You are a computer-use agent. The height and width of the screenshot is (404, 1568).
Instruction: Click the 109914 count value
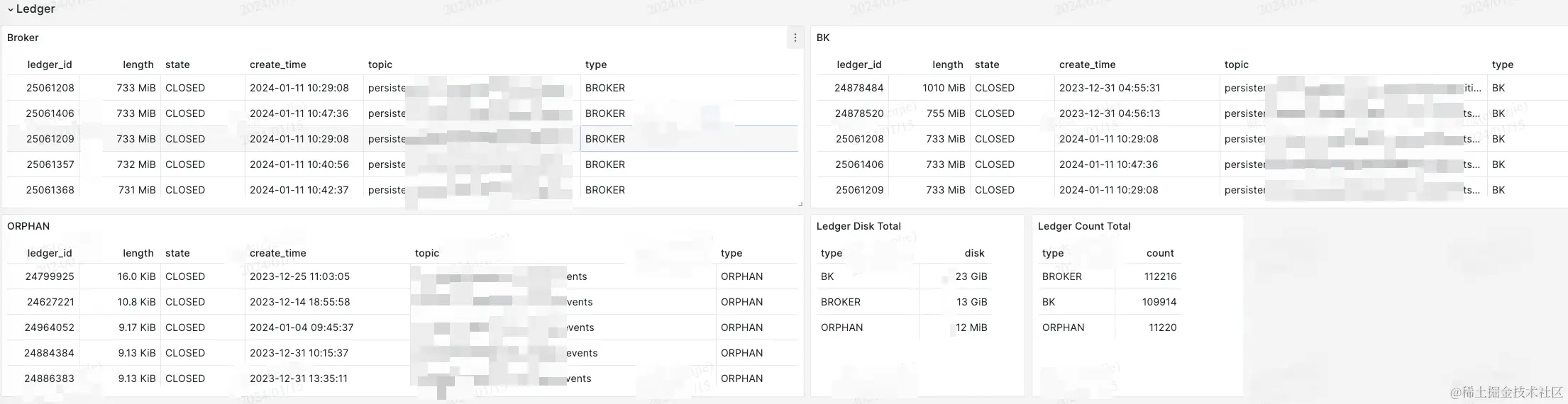pos(1159,302)
